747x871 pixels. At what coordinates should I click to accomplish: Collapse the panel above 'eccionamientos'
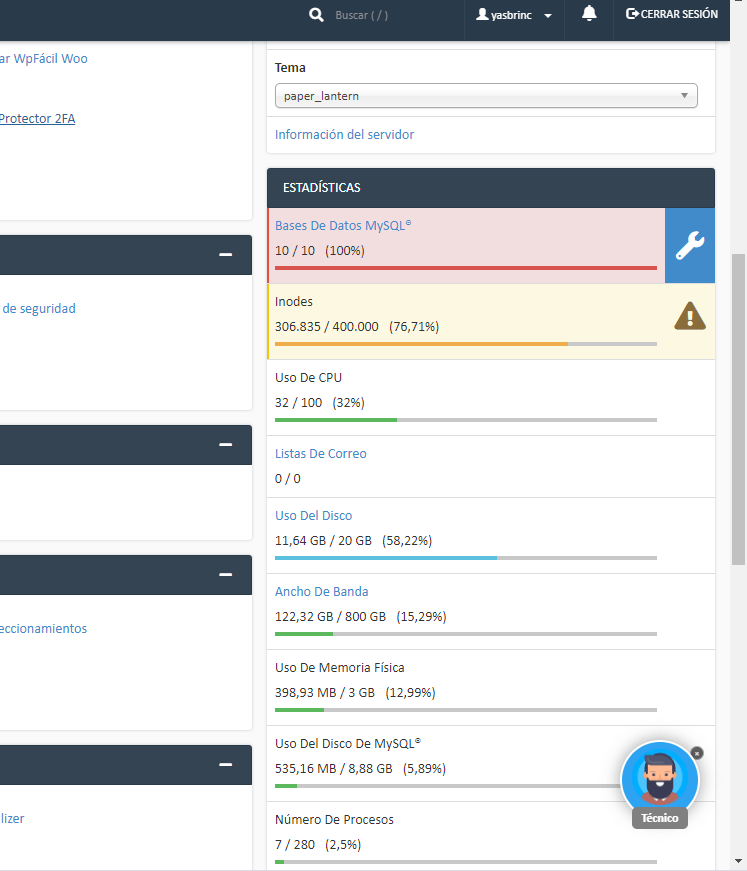point(225,574)
